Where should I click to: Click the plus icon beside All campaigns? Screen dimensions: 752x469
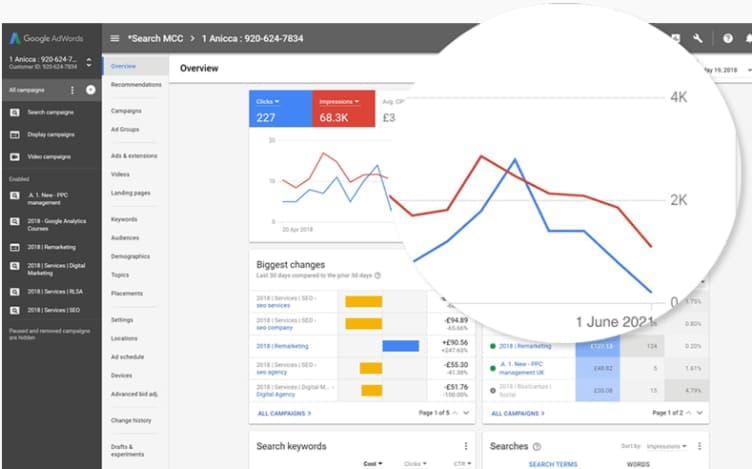(90, 90)
